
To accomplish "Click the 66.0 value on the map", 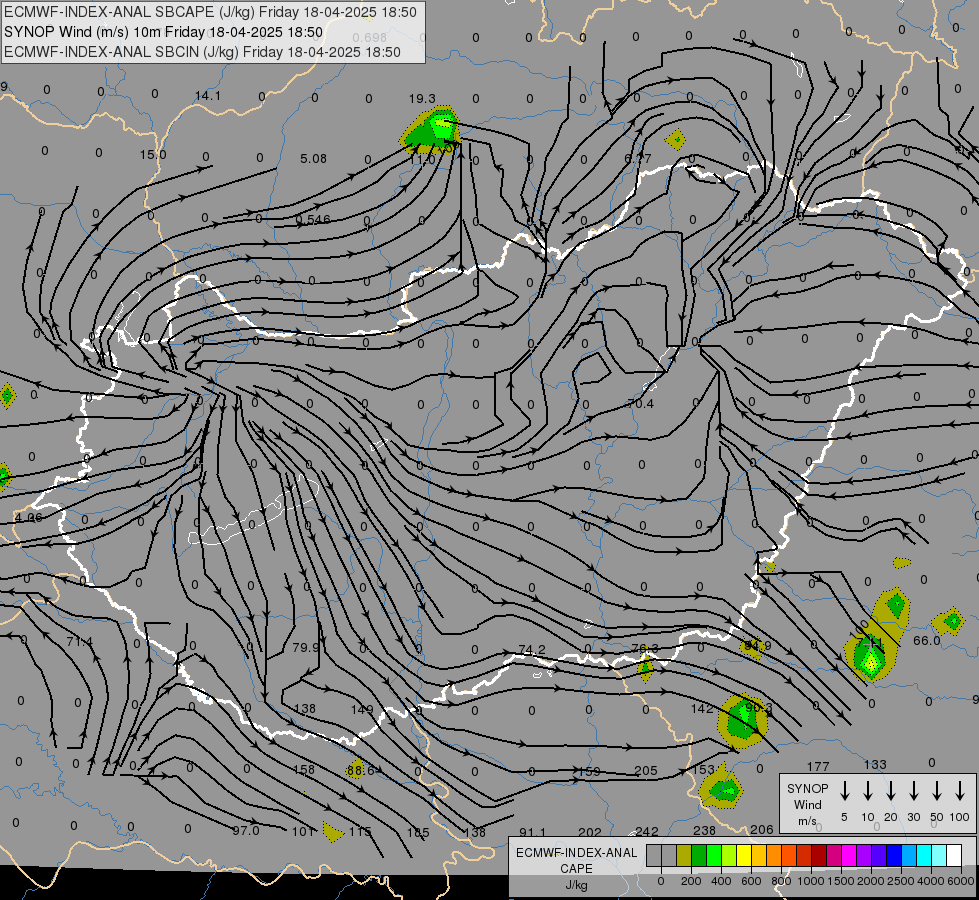I will point(927,641).
